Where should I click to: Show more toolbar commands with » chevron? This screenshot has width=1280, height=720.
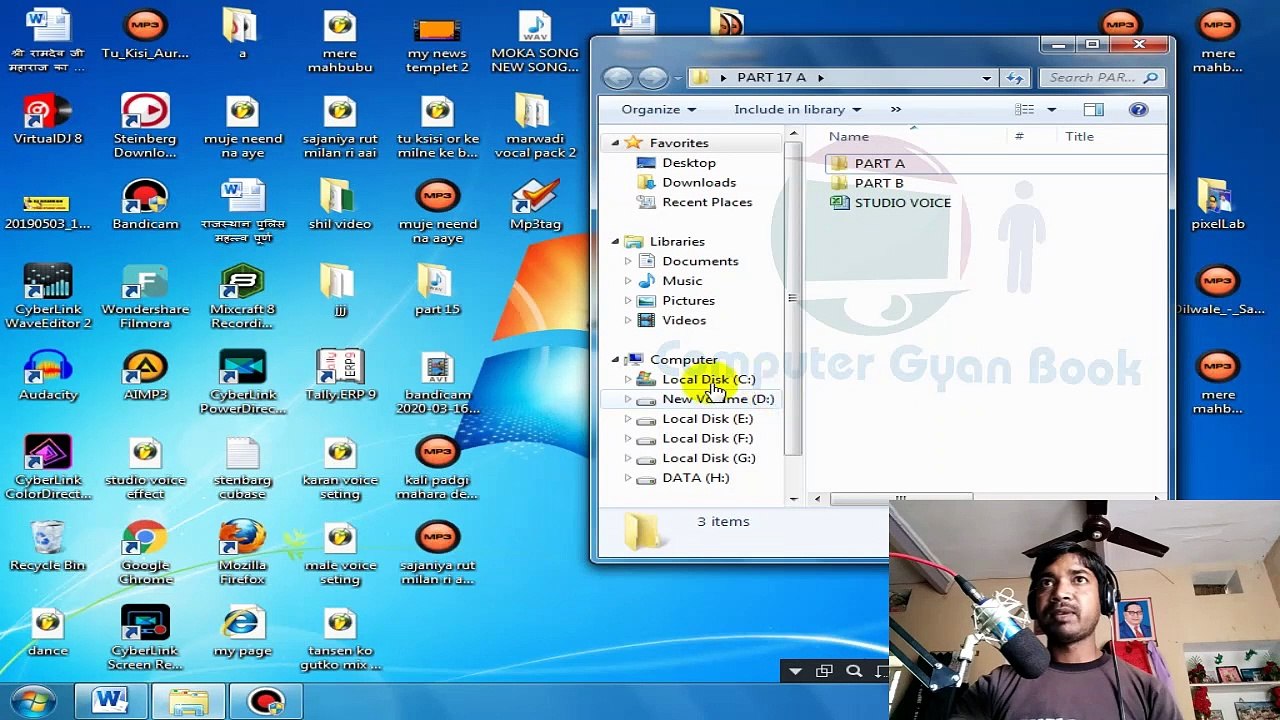[x=895, y=109]
